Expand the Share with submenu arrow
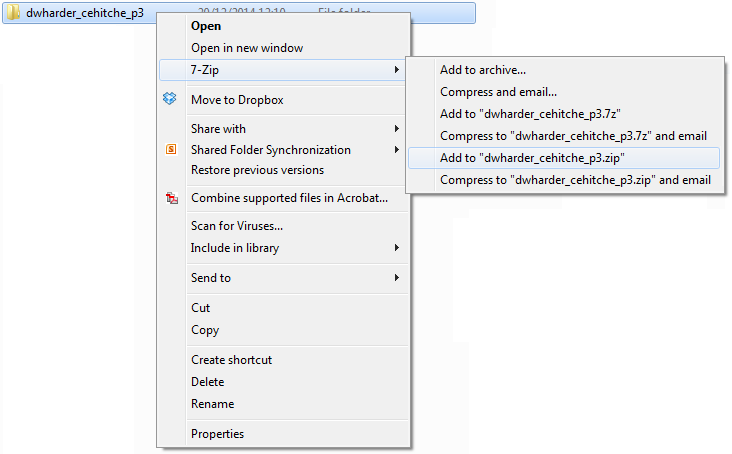The height and width of the screenshot is (454, 732). coord(397,129)
